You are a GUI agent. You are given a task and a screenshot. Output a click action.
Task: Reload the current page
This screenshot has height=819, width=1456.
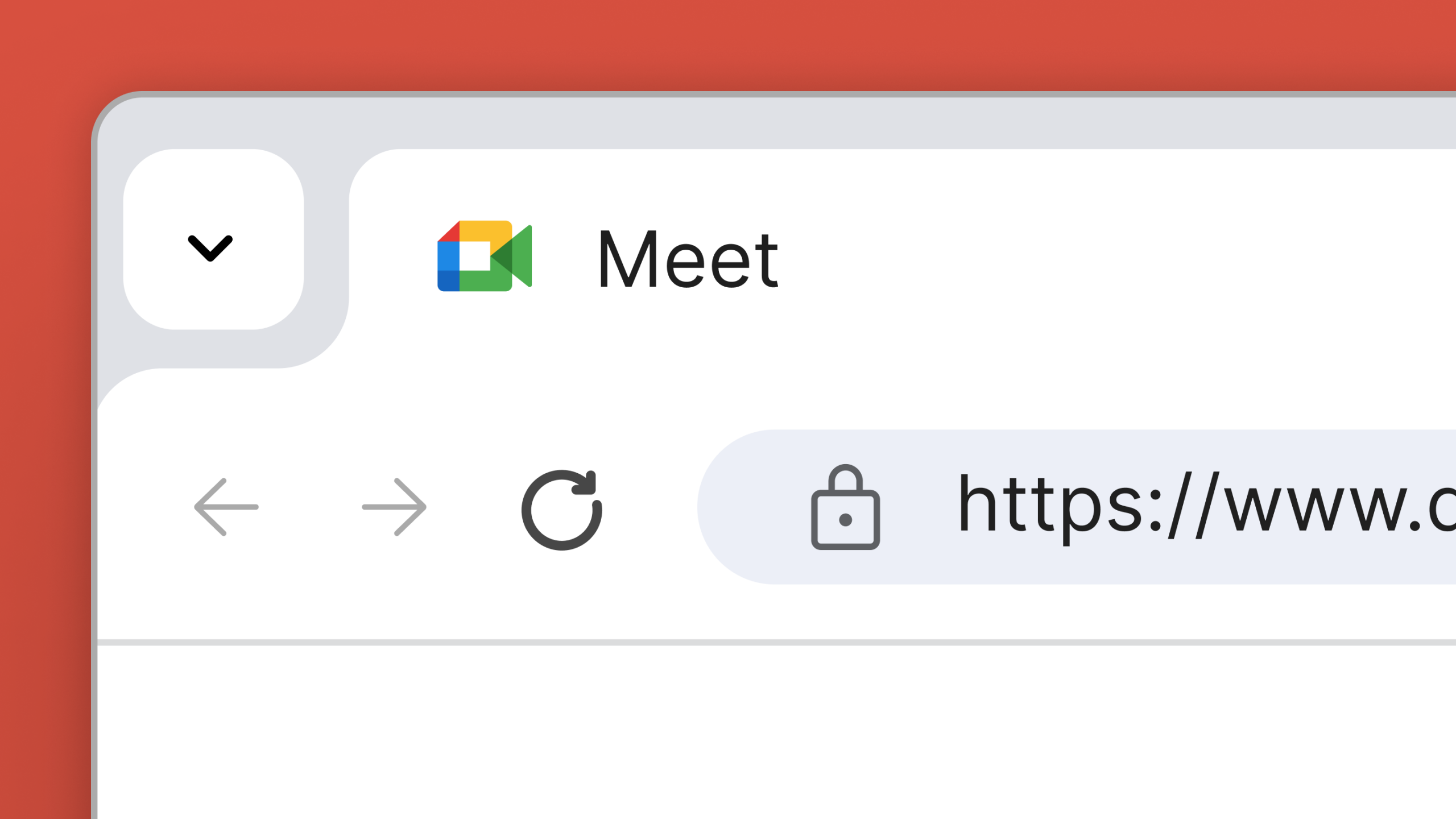coord(561,509)
